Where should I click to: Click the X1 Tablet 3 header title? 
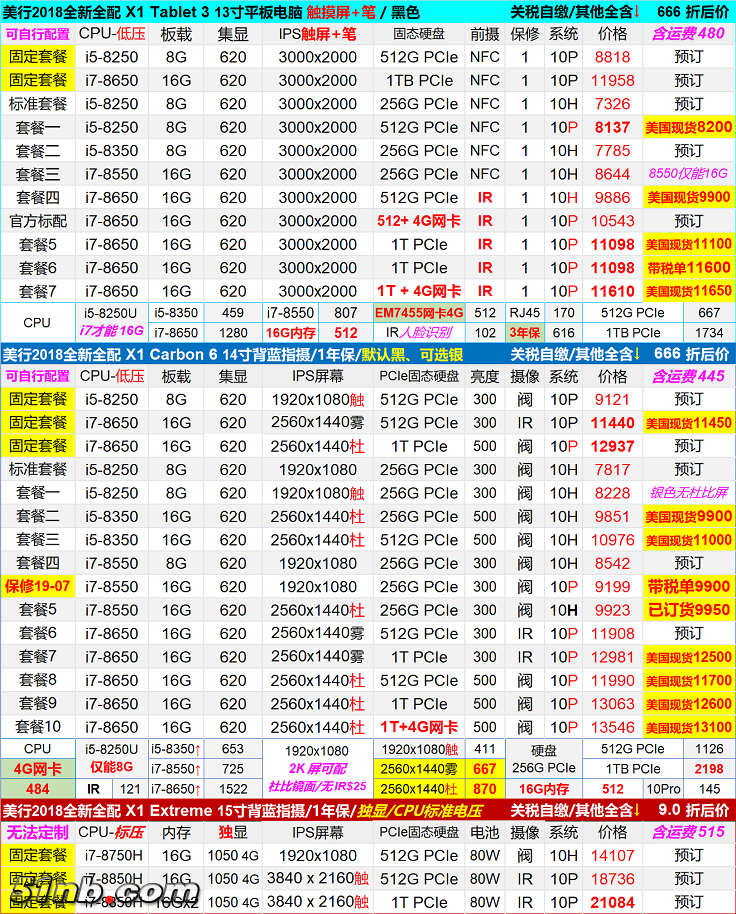click(x=210, y=11)
